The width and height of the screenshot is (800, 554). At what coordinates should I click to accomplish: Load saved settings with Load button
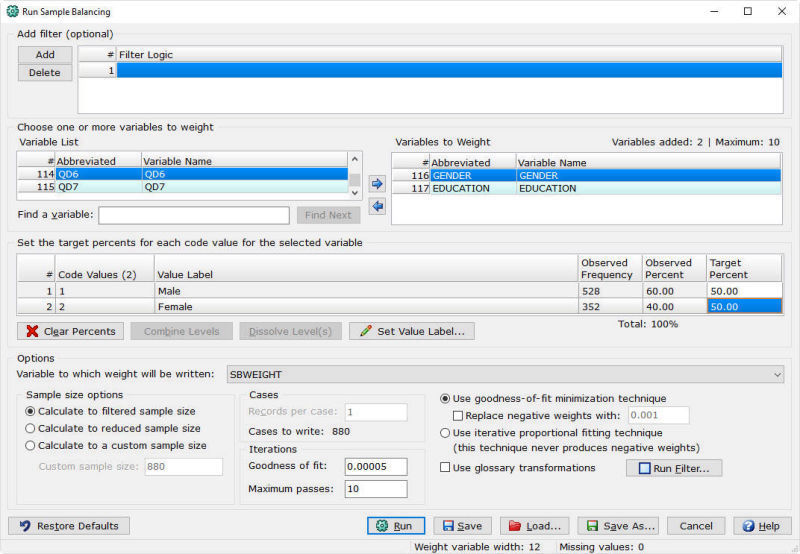pyautogui.click(x=535, y=526)
